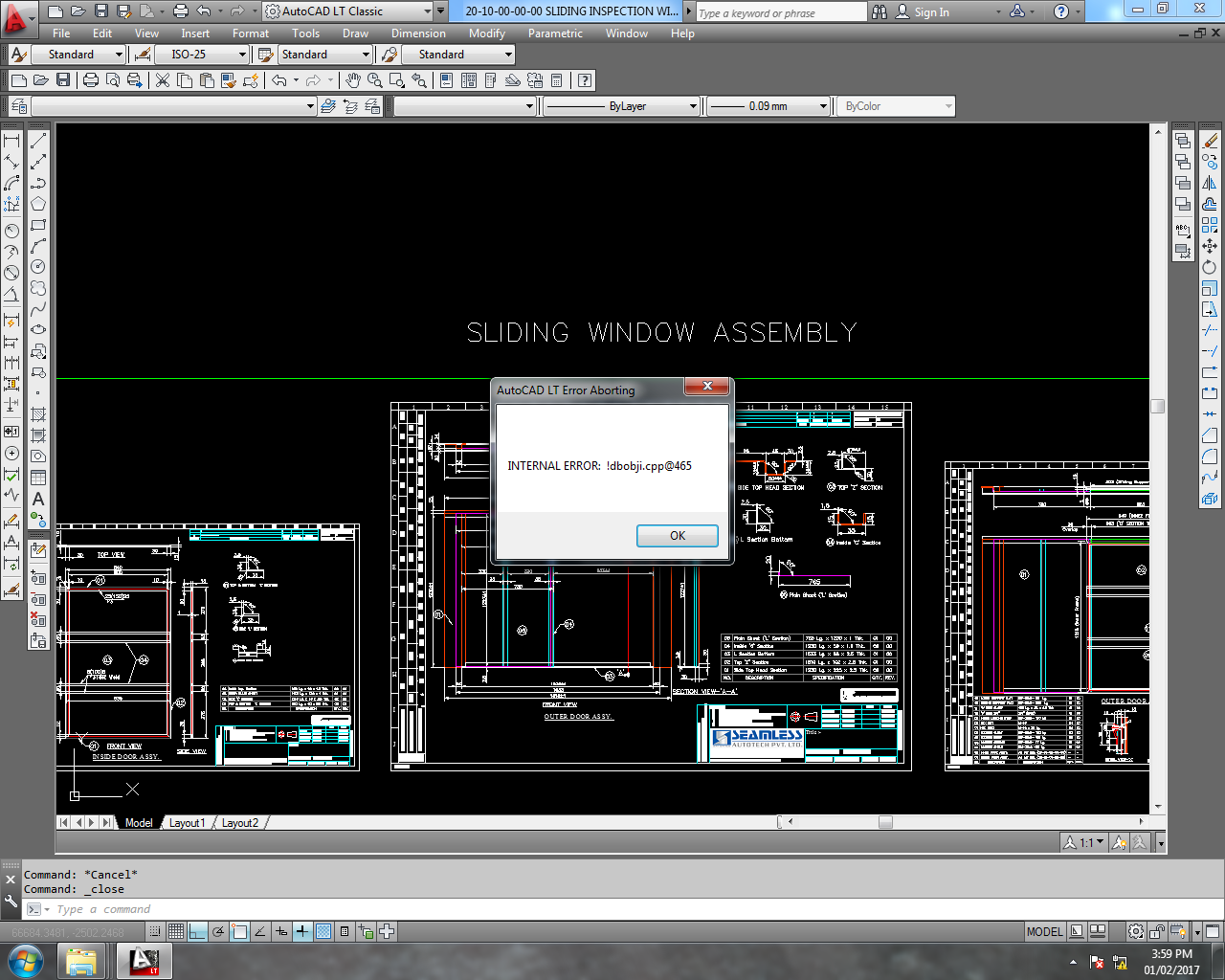Open the ISO-25 dimension style dropdown
The image size is (1225, 980).
click(201, 55)
